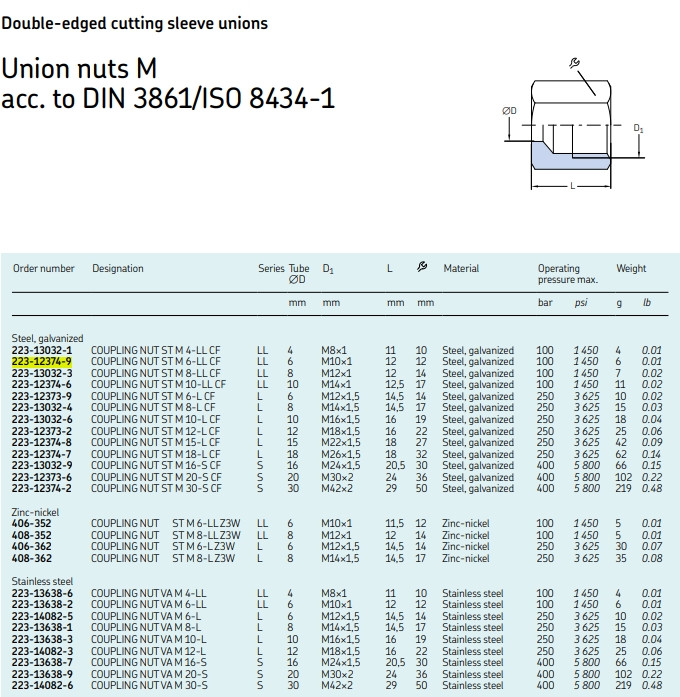Image resolution: width=680 pixels, height=697 pixels.
Task: Select designation COUPLING NUT ST M 30-S CF
Action: 156,488
